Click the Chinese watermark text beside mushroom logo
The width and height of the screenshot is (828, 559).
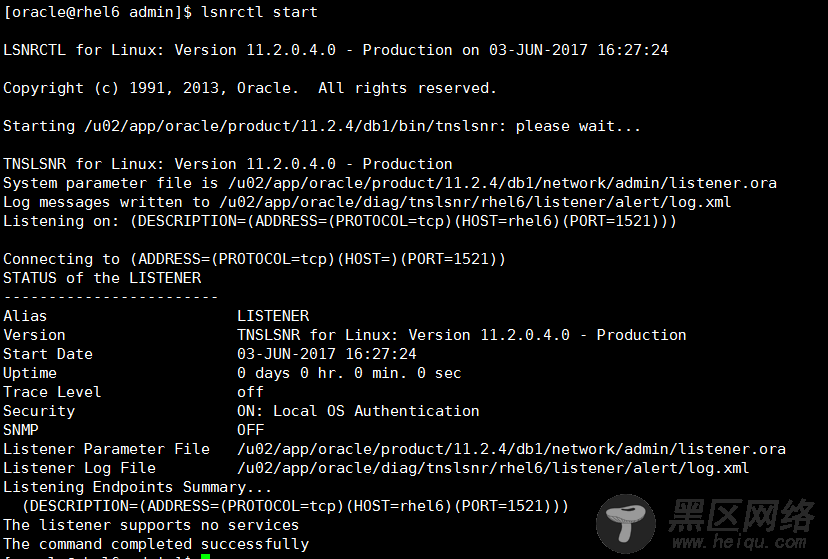[x=741, y=515]
